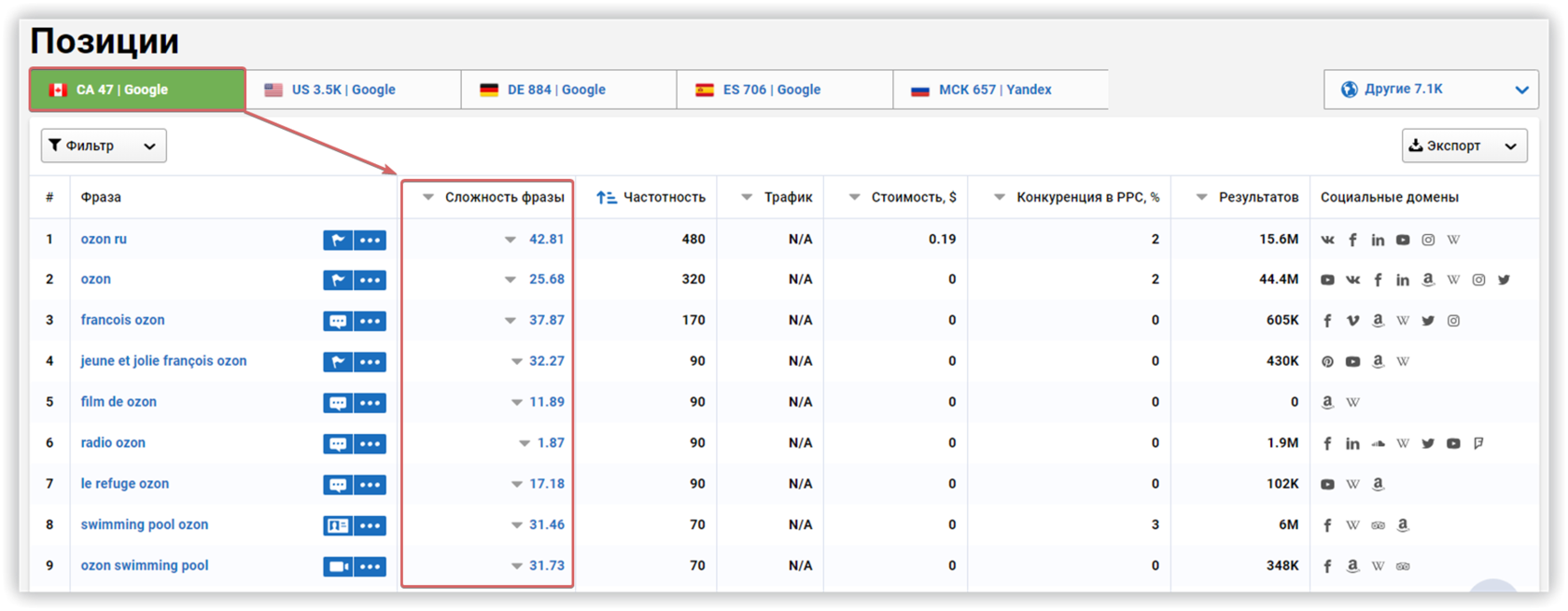Open the ozon swimming pool link
1568x611 pixels.
coord(145,566)
